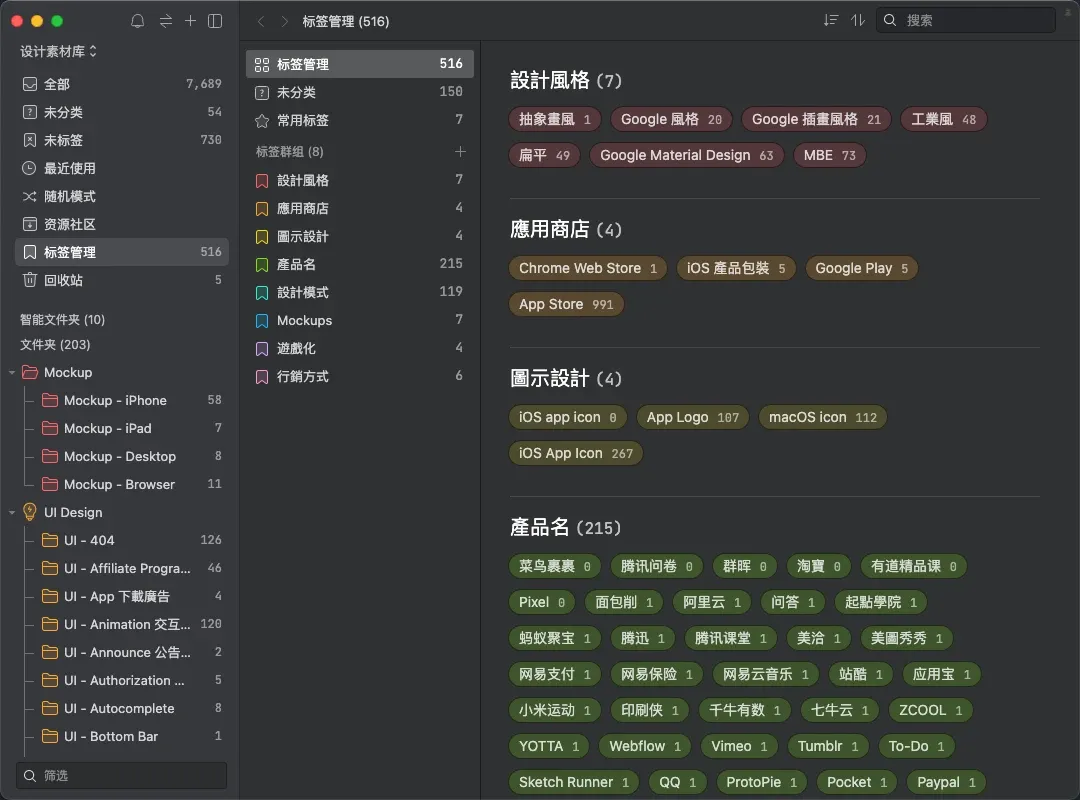Click the 扁平 tag with count 49
The width and height of the screenshot is (1080, 800).
(544, 155)
